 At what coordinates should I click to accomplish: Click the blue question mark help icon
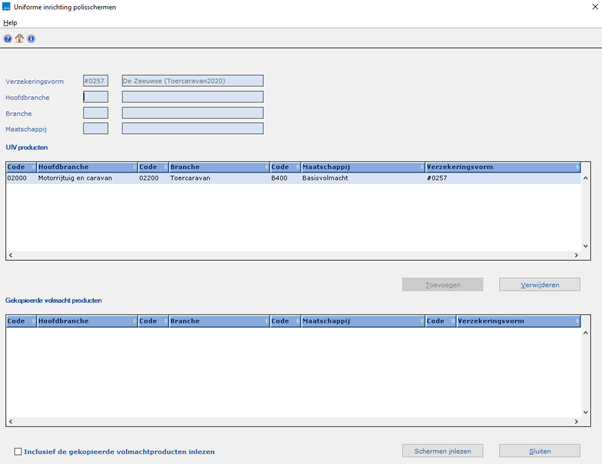point(8,39)
